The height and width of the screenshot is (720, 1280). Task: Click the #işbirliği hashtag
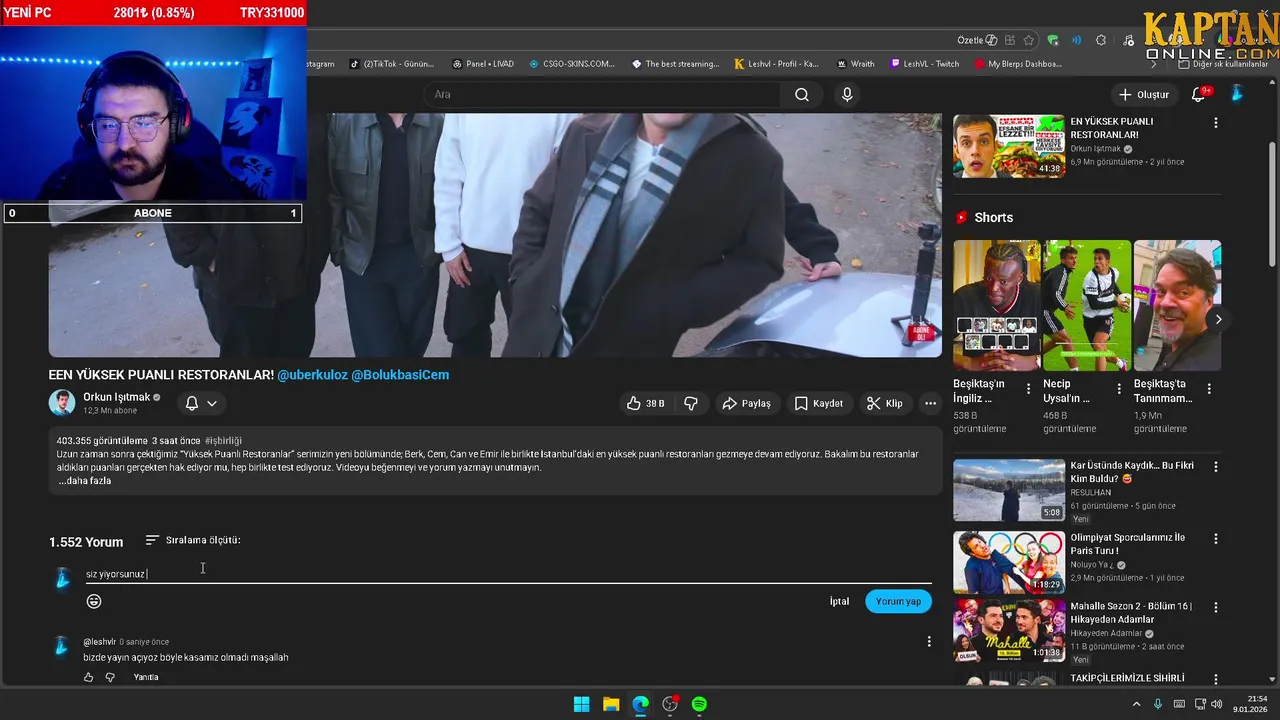tap(223, 441)
